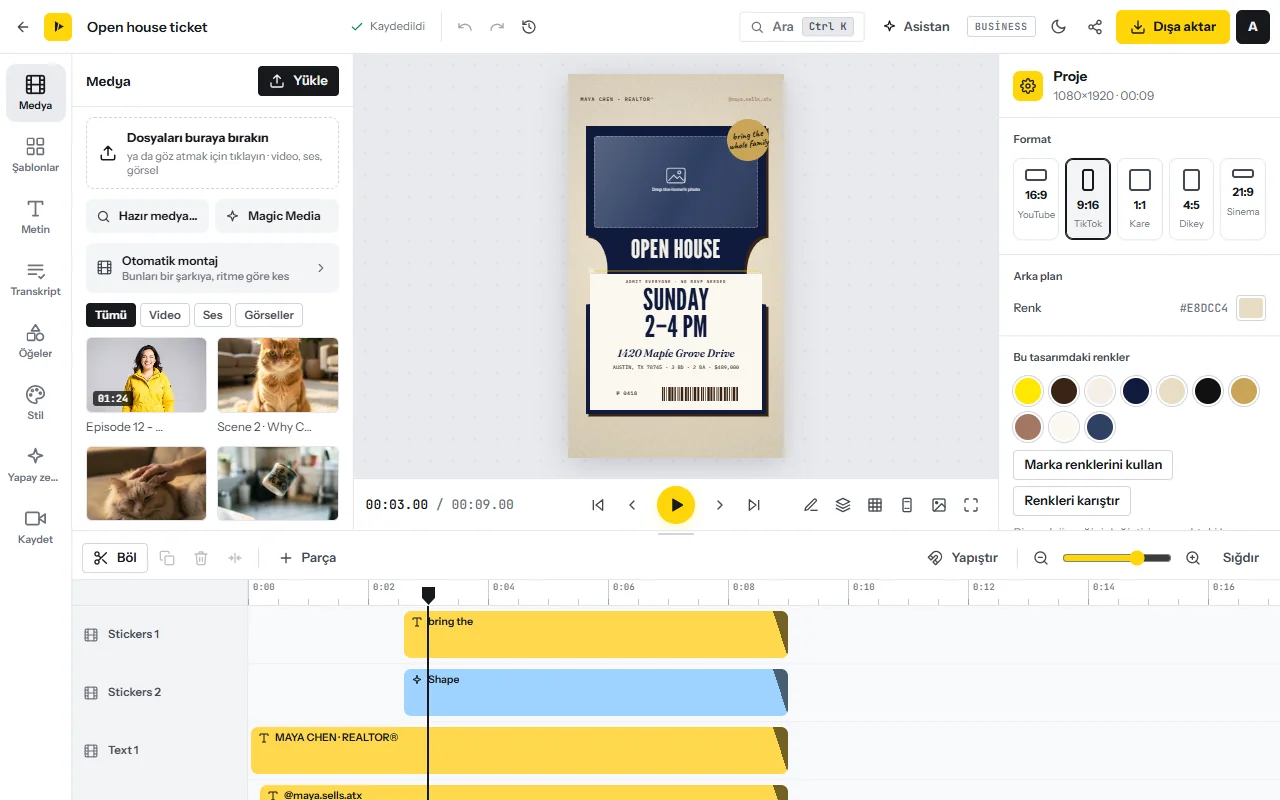Viewport: 1280px width, 800px height.
Task: Open the Öğeler elements panel
Action: pyautogui.click(x=35, y=341)
